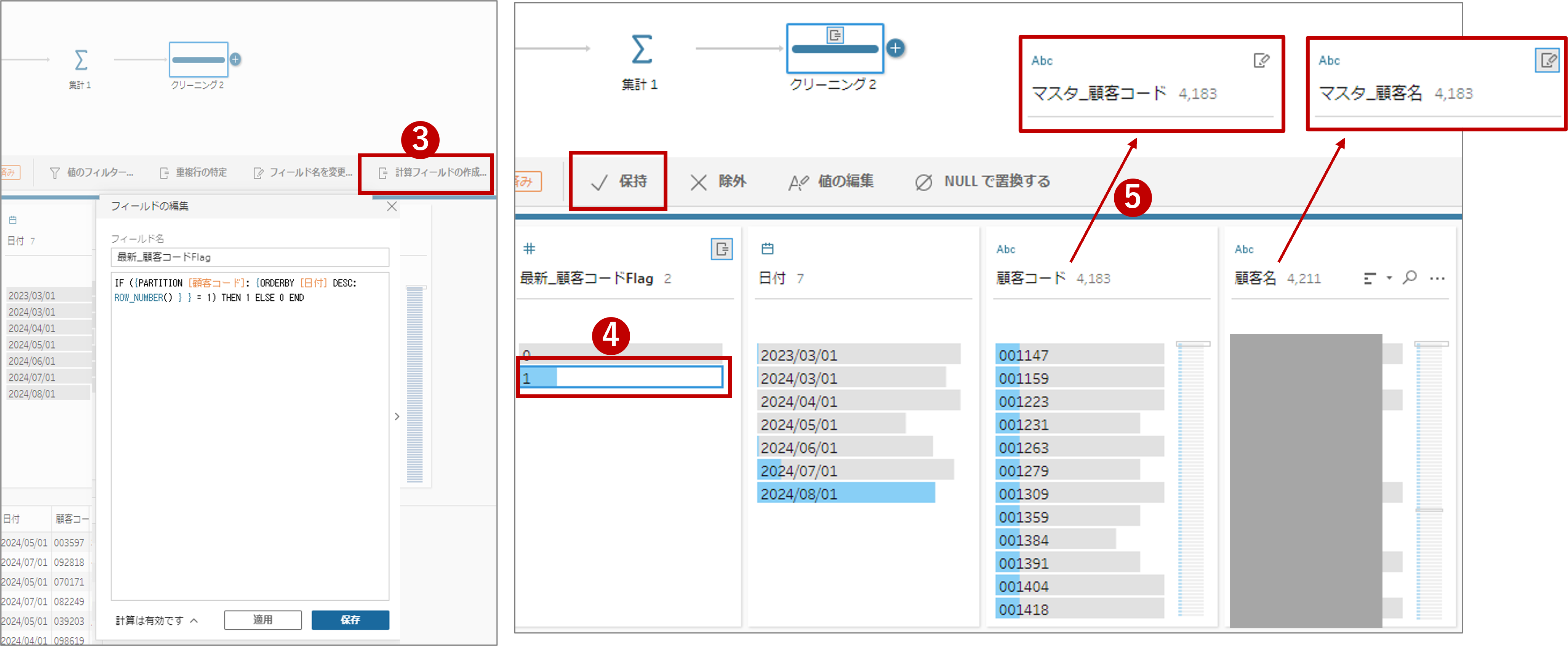Viewport: 1568px width, 646px height.
Task: Select 2024/06/01 in right 日付 card
Action: 845,447
